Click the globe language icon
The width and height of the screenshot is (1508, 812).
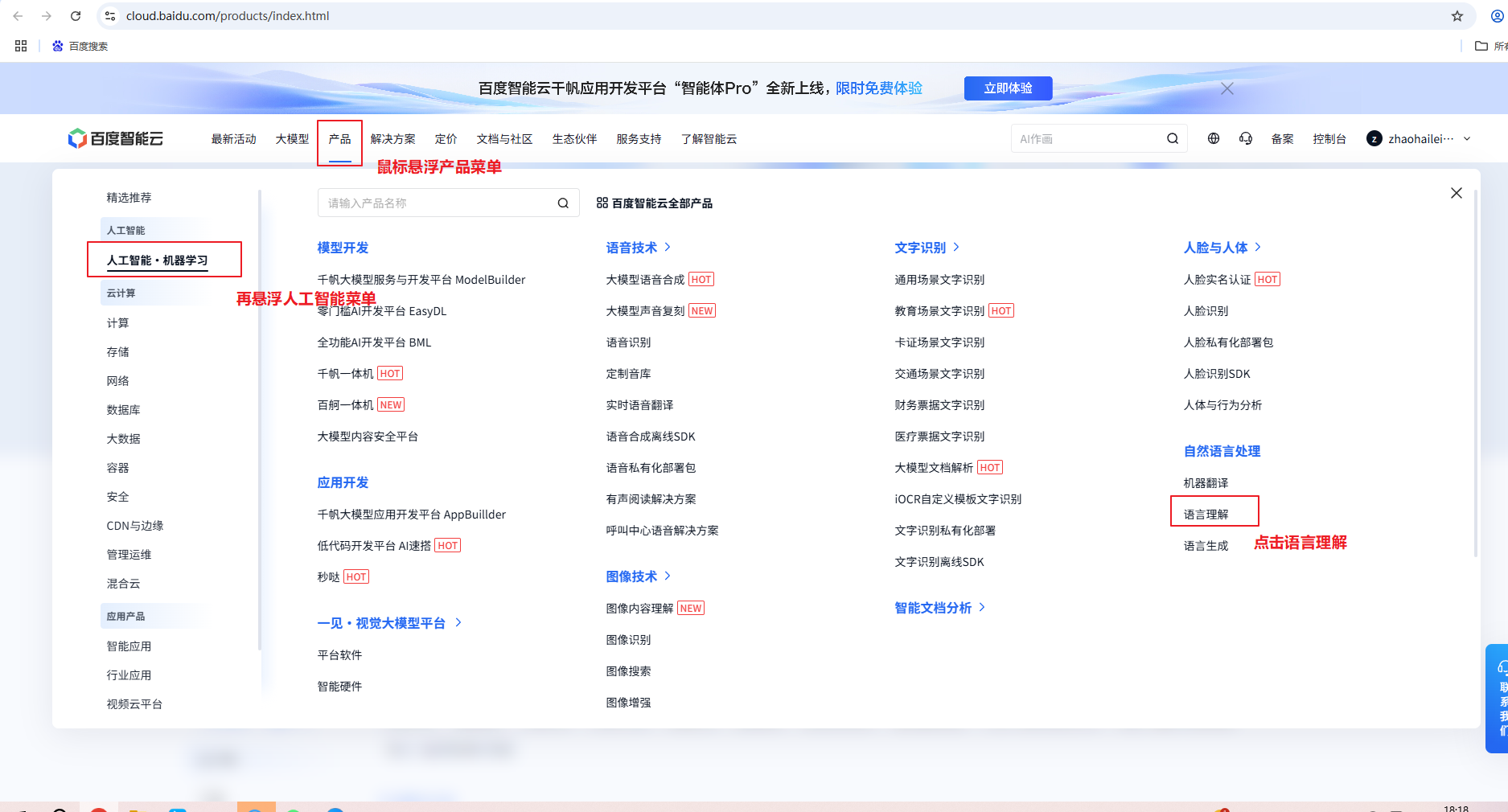1214,139
